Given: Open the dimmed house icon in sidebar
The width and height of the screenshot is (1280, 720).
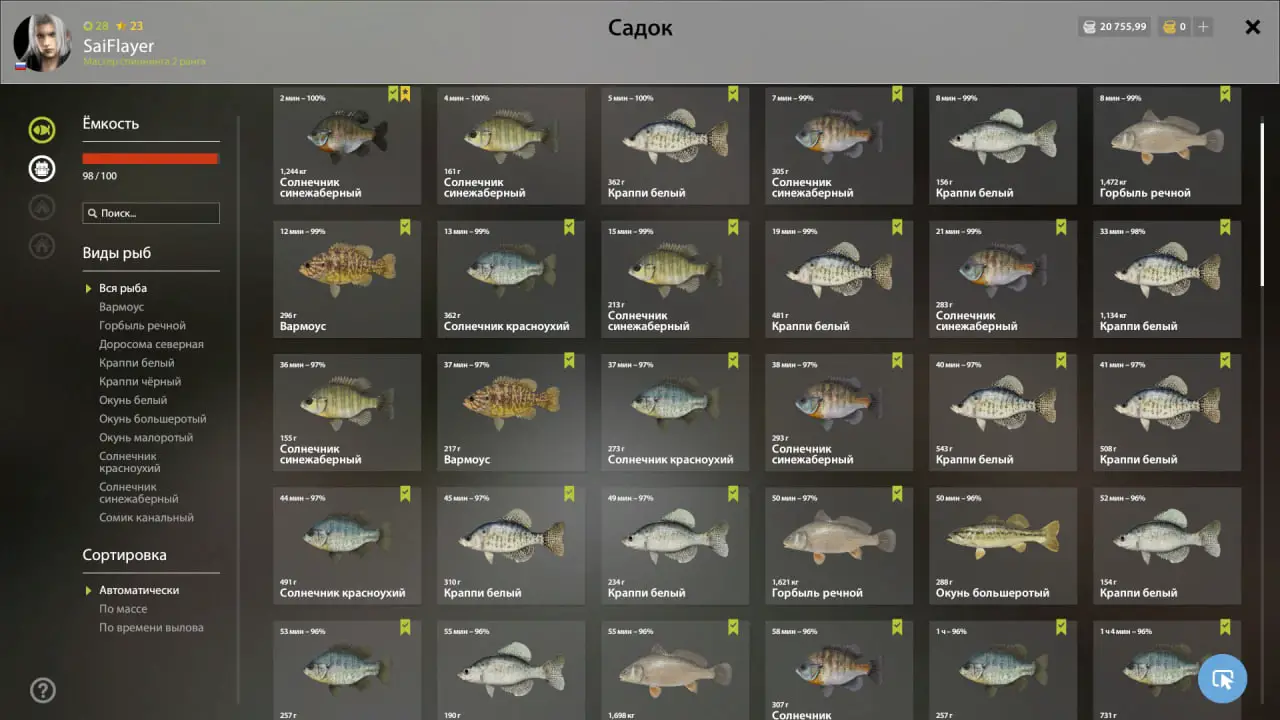Looking at the screenshot, I should pos(41,245).
